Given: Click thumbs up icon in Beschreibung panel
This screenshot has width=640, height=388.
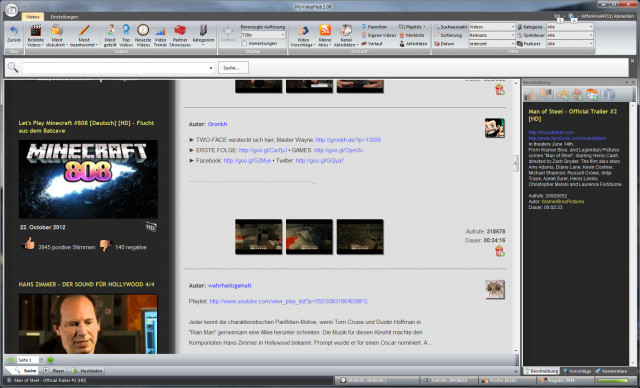Looking at the screenshot, I should click(531, 95).
